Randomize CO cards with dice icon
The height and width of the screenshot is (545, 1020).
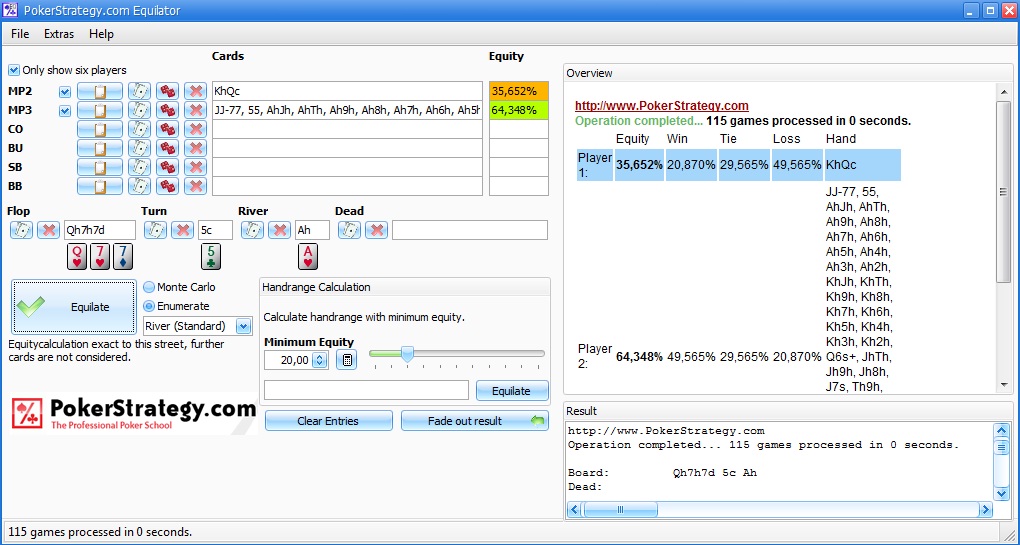(167, 129)
